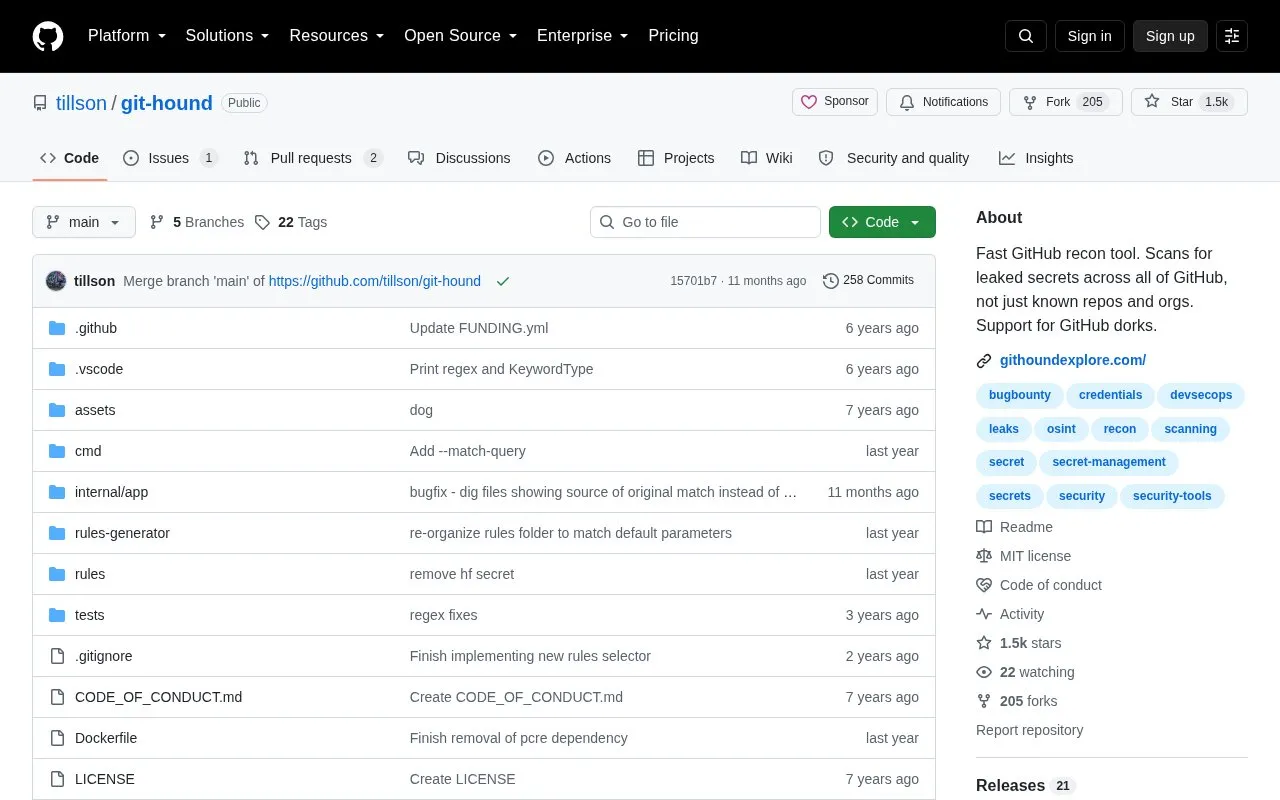Click the tillson avatar in commit bar
Viewport: 1280px width, 800px height.
tap(56, 281)
